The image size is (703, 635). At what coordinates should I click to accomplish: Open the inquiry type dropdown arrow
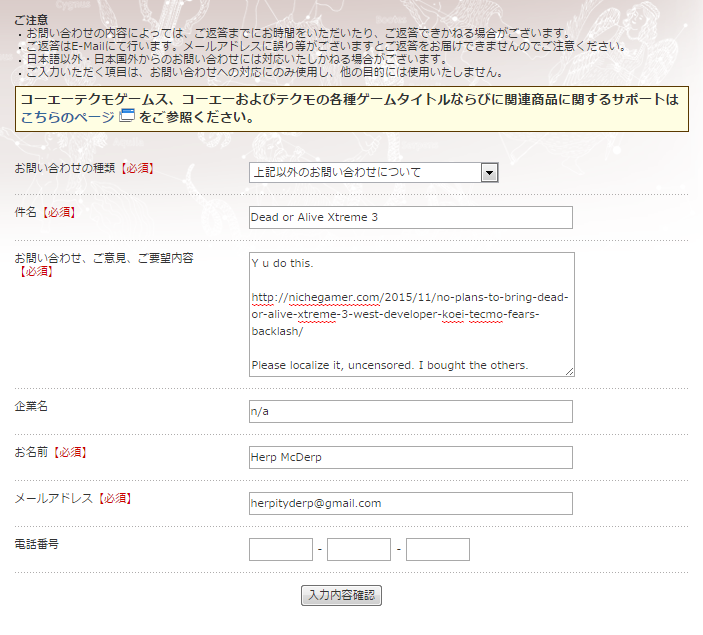coord(489,173)
